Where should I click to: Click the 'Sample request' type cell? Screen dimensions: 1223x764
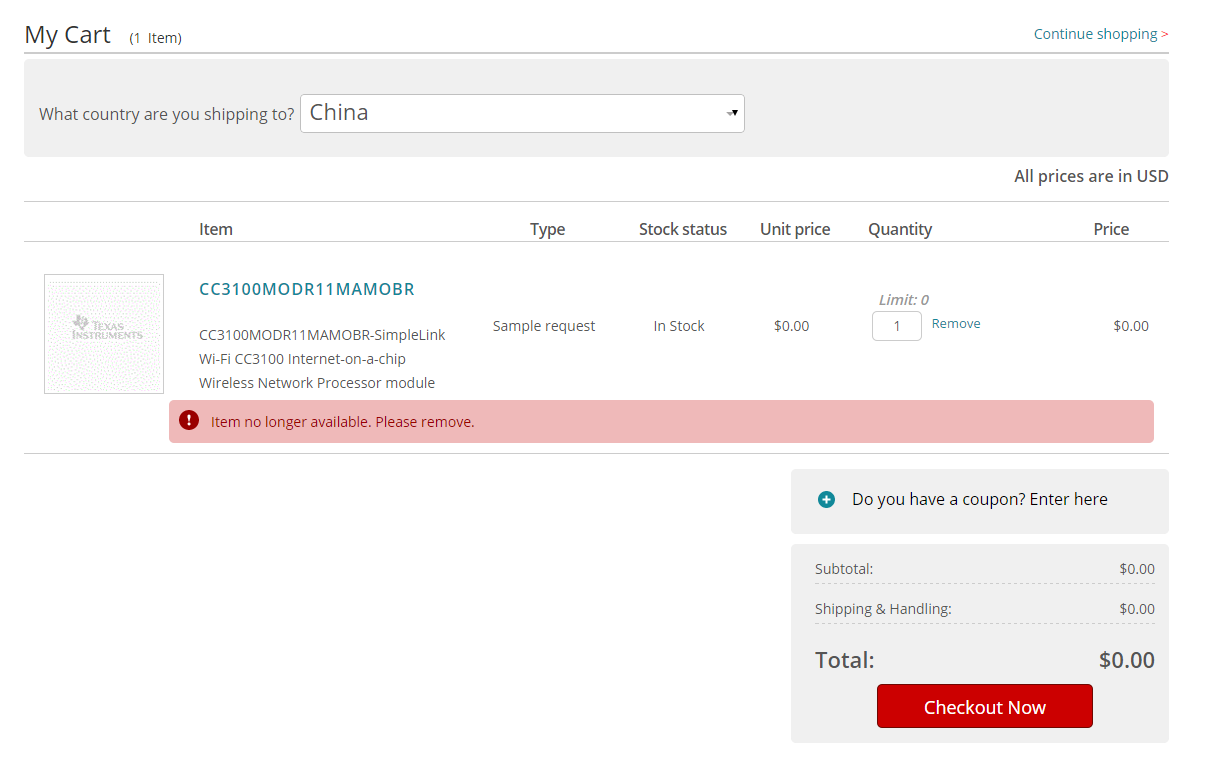pos(544,326)
